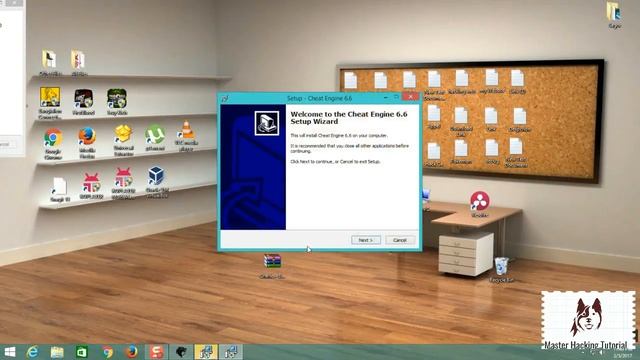Select the blank white file shortcut on bottom shelf
The width and height of the screenshot is (640, 360).
(60, 190)
